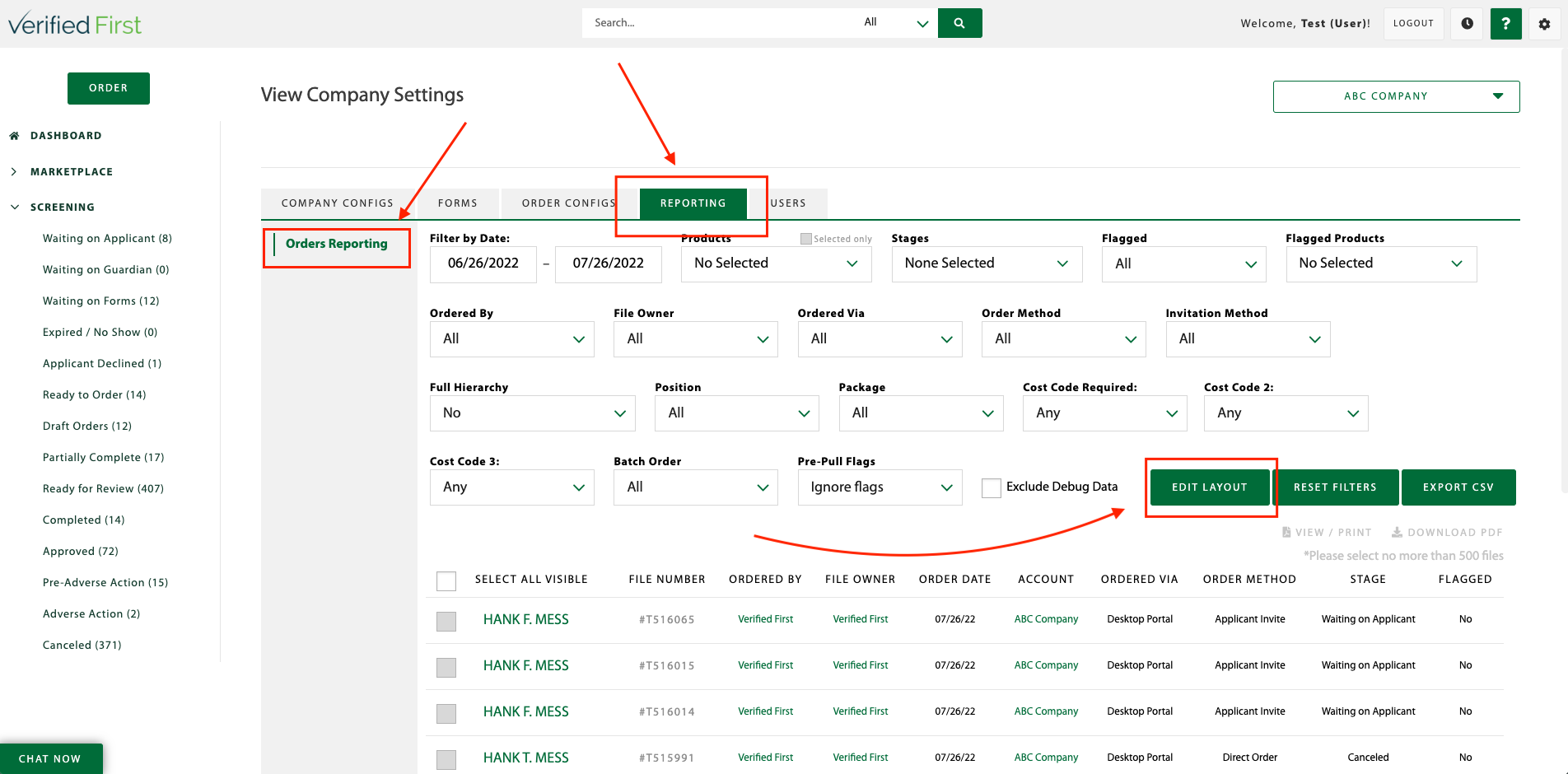The height and width of the screenshot is (774, 1568).
Task: Open settings gear icon in header
Action: pyautogui.click(x=1544, y=24)
